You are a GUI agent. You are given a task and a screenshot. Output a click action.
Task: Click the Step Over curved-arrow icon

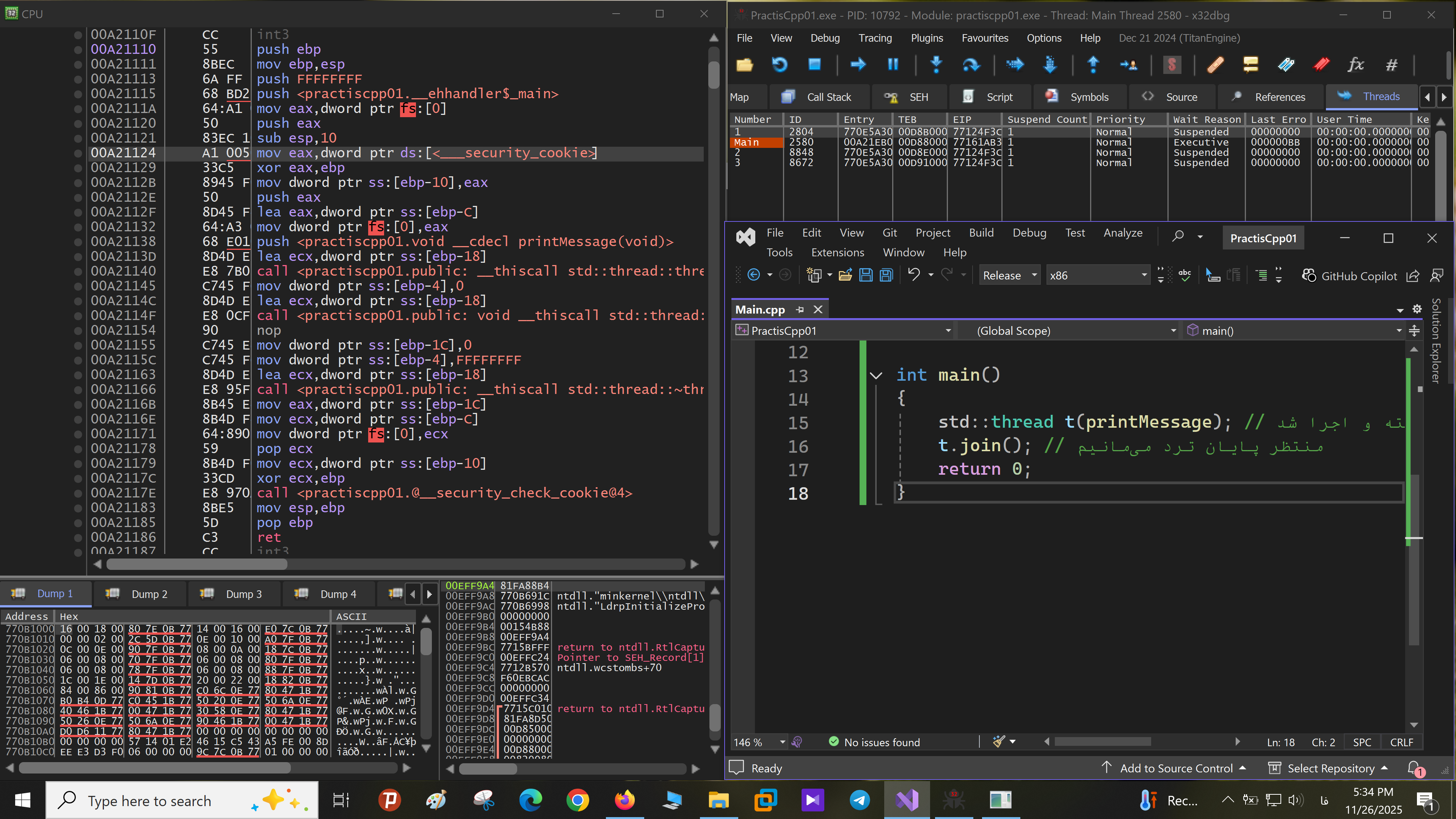(971, 64)
